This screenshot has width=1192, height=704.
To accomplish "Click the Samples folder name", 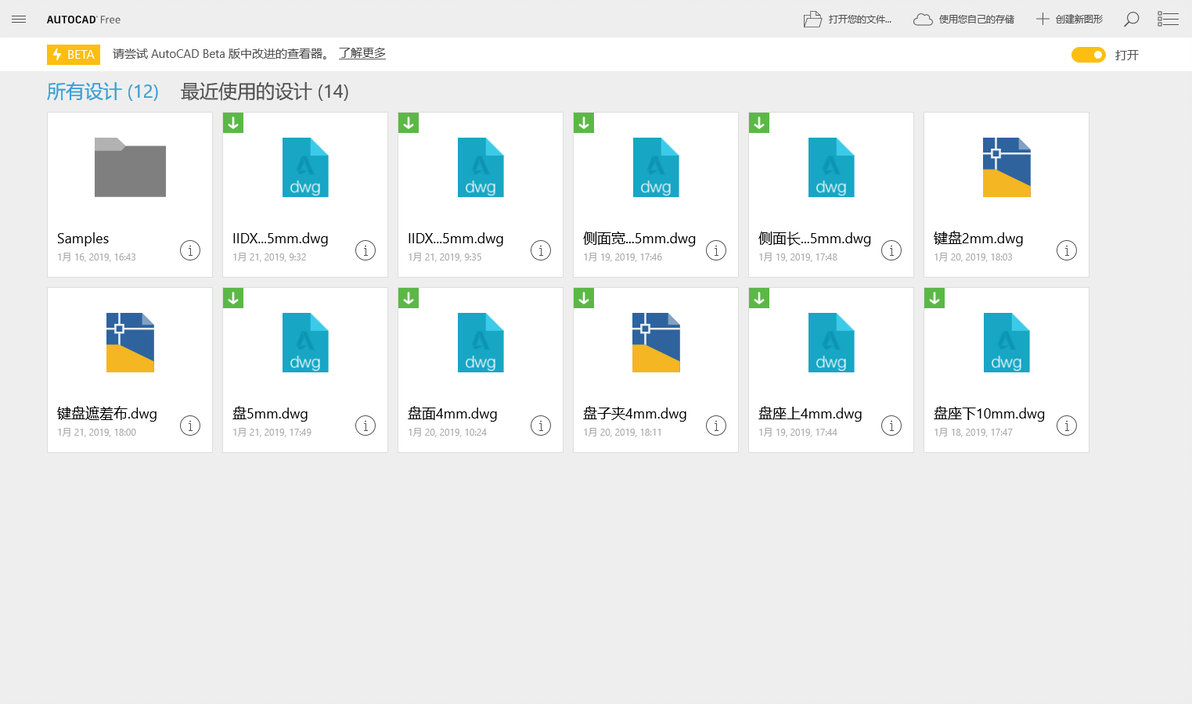I will coord(83,239).
